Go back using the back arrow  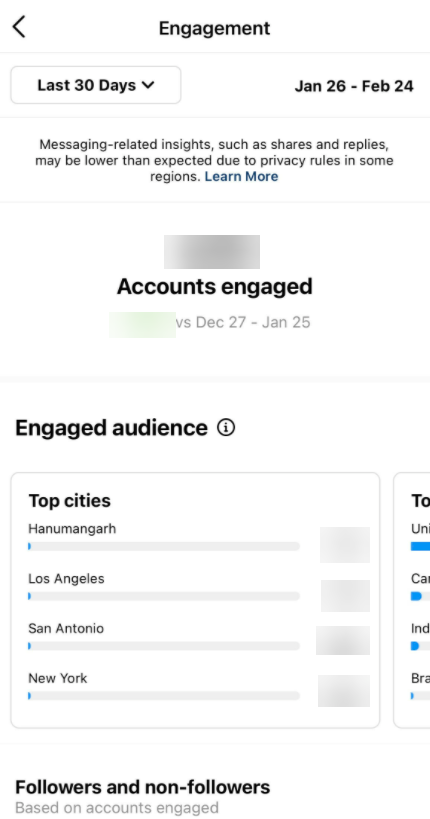pyautogui.click(x=19, y=27)
